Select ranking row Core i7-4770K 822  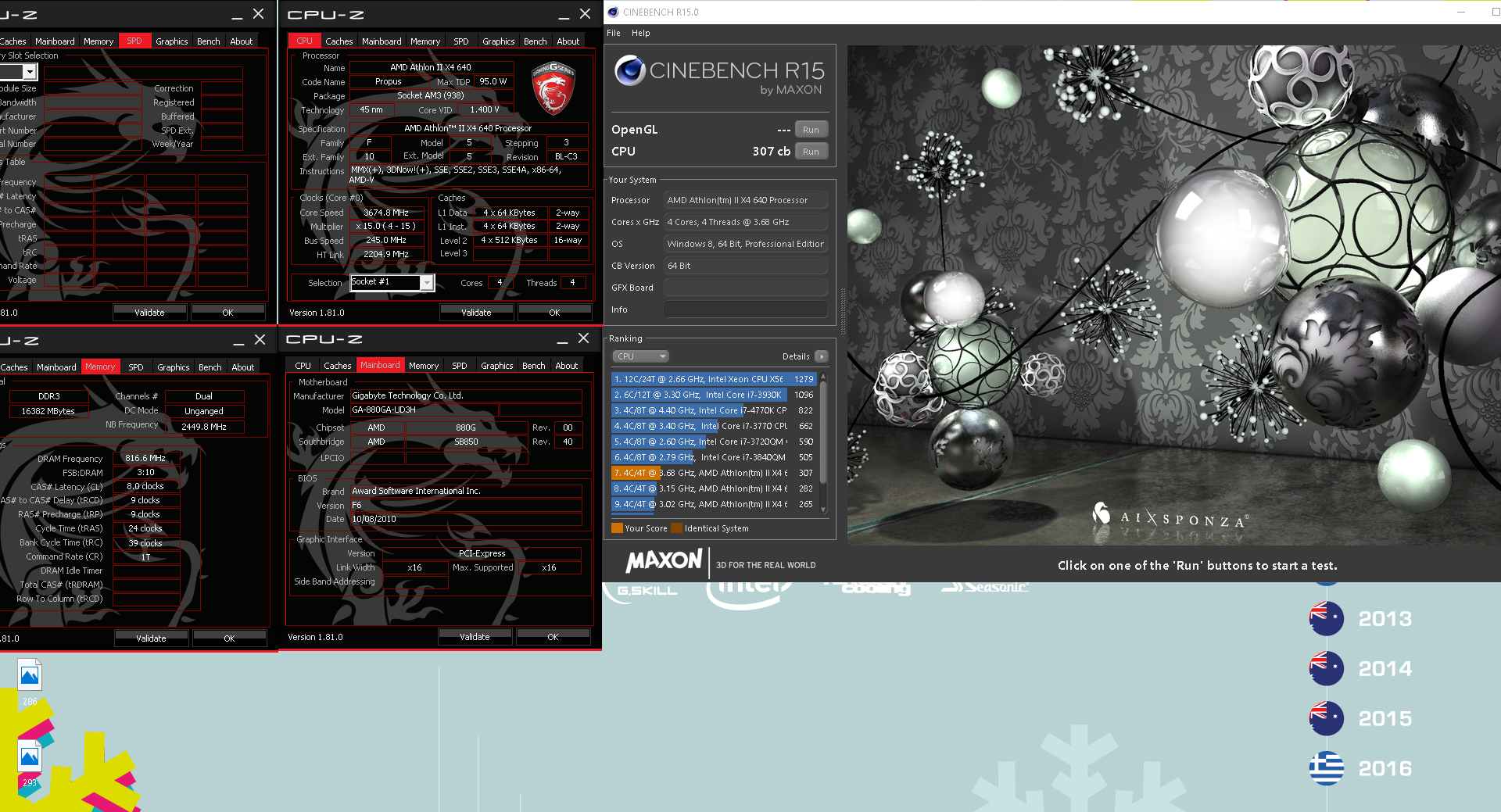coord(714,410)
